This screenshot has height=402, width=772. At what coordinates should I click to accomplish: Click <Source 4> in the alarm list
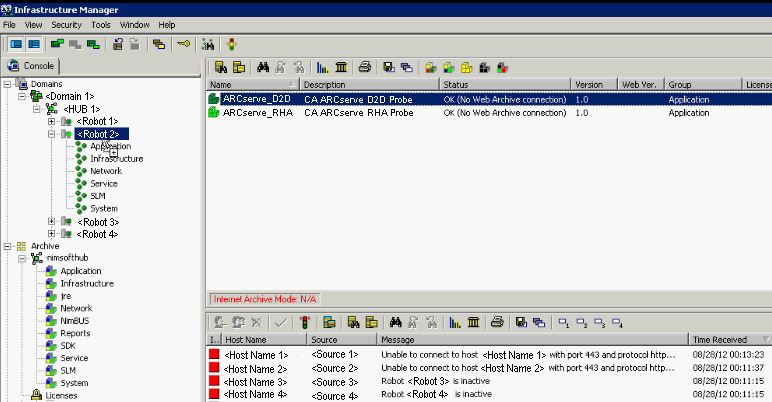[335, 396]
